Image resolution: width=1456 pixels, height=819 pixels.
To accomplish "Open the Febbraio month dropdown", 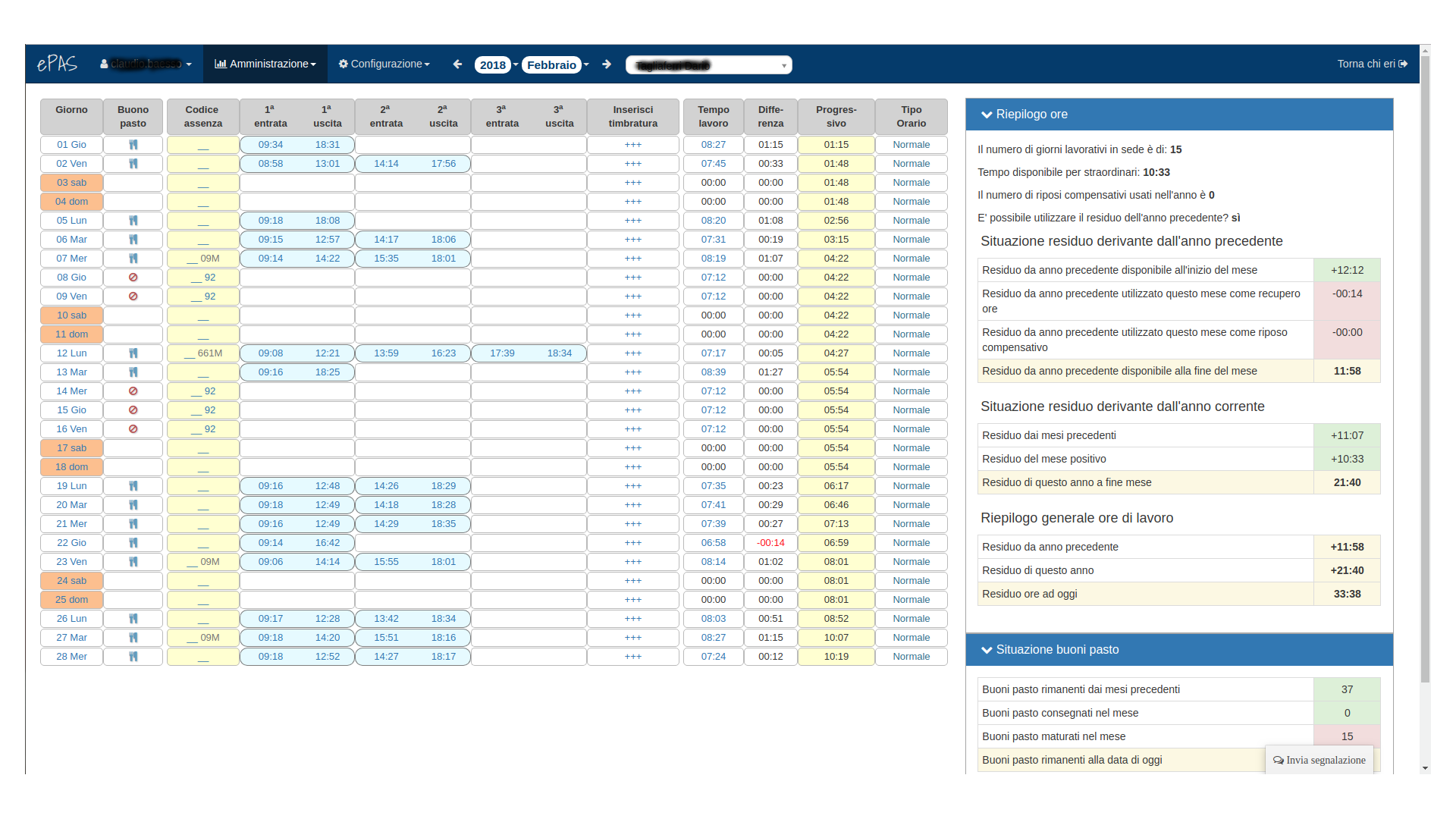I will (x=556, y=64).
